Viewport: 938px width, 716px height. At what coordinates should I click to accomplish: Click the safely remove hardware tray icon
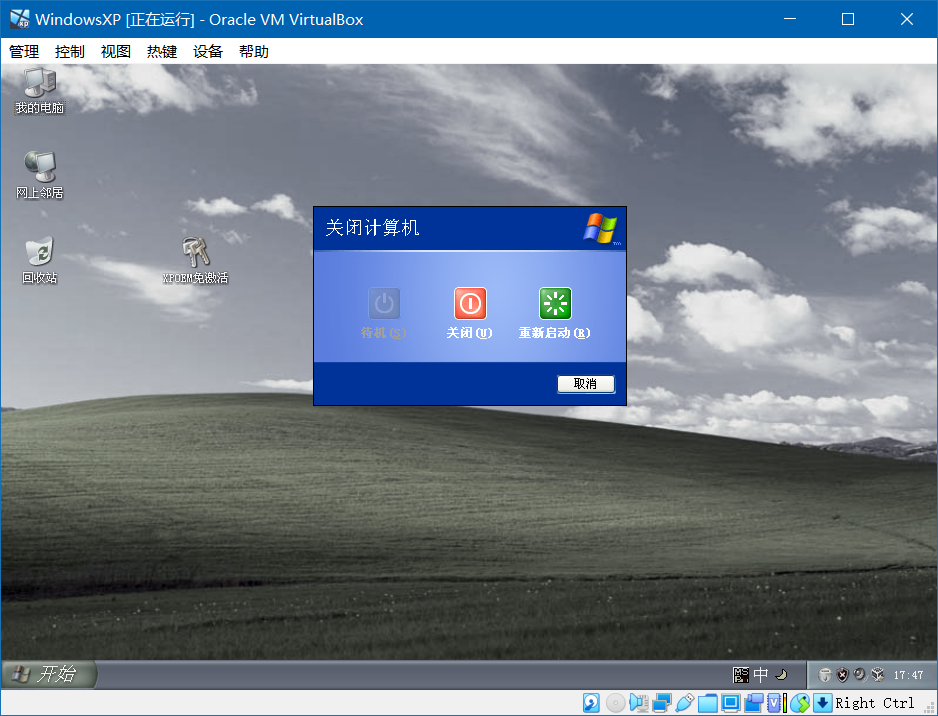pos(825,675)
